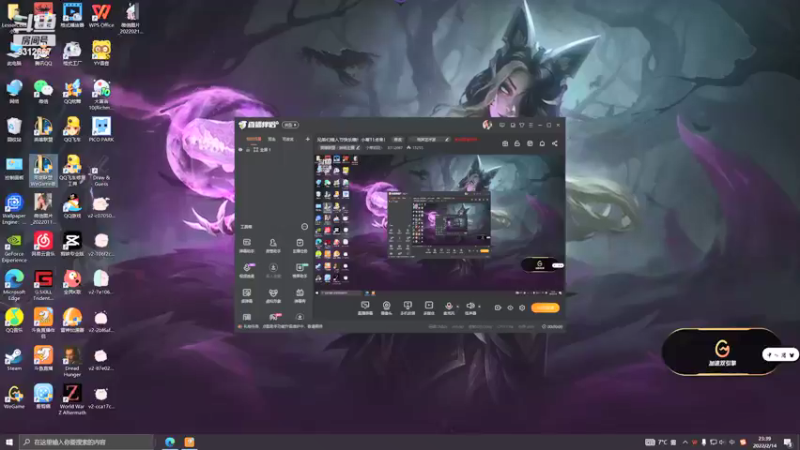Screen dimensions: 800x450
Task: Add a new scene with the plus button
Action: tap(307, 139)
